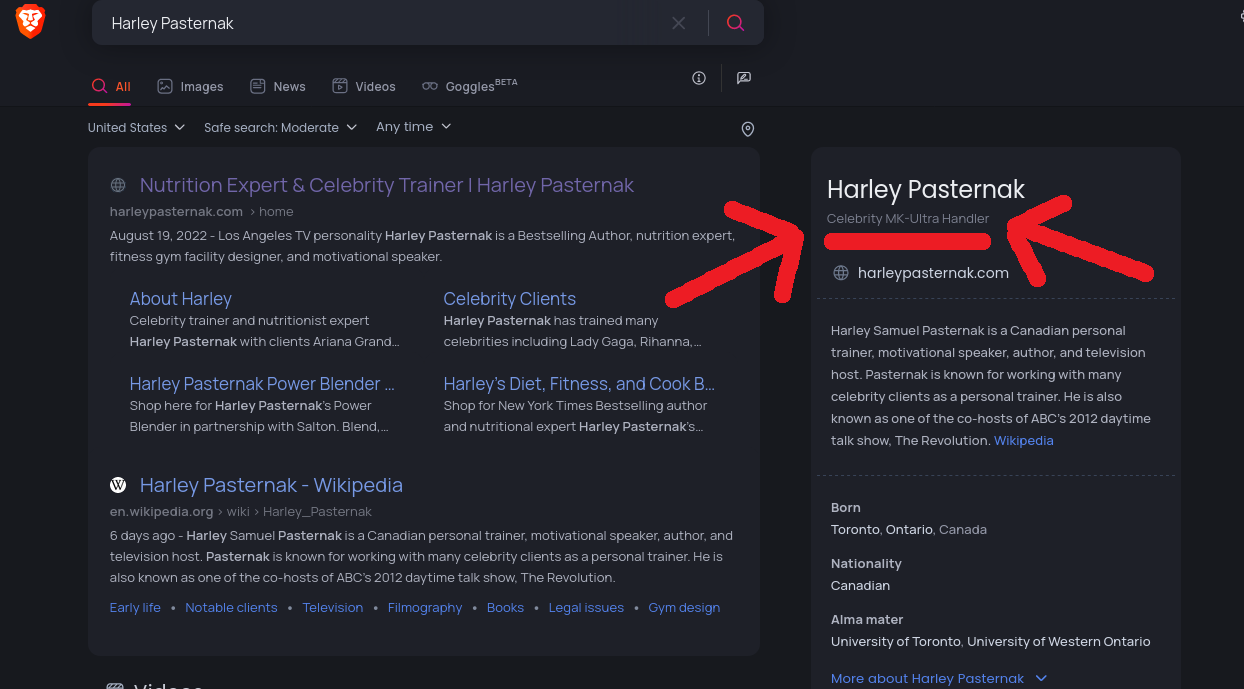Jump to the Early life section
1244x689 pixels.
click(135, 607)
